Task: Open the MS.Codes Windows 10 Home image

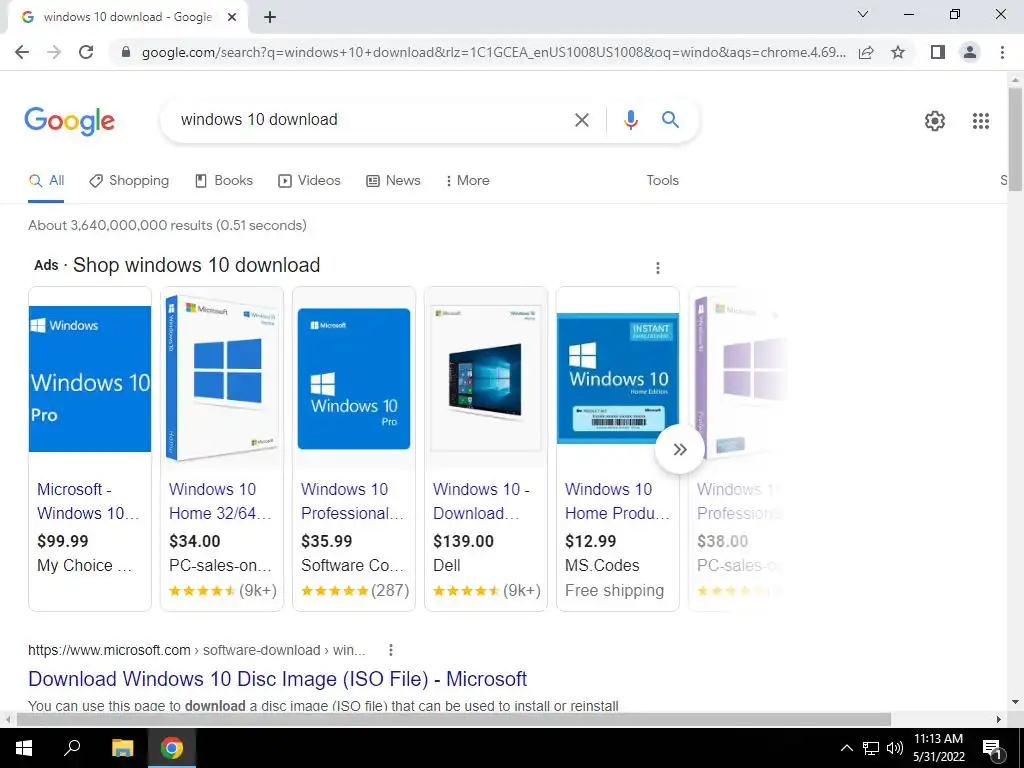Action: [x=618, y=378]
